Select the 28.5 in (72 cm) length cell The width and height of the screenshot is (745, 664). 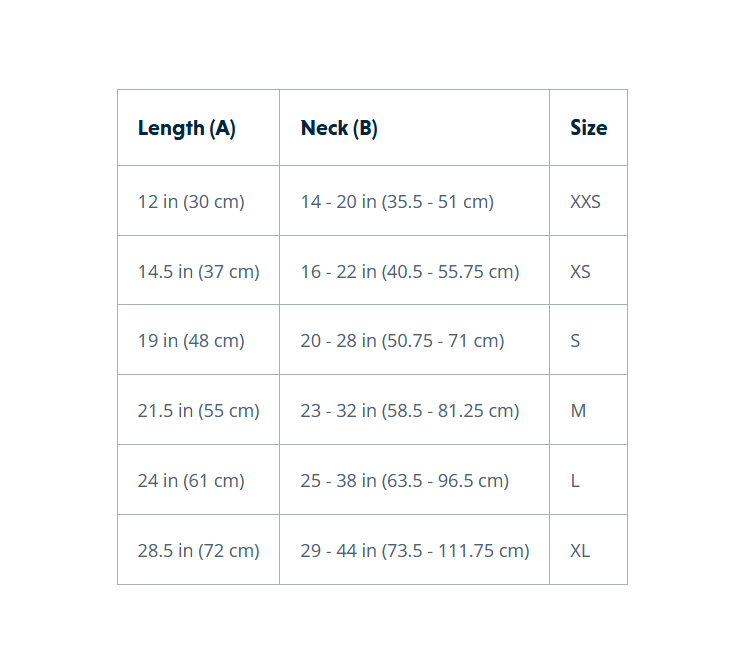point(198,550)
